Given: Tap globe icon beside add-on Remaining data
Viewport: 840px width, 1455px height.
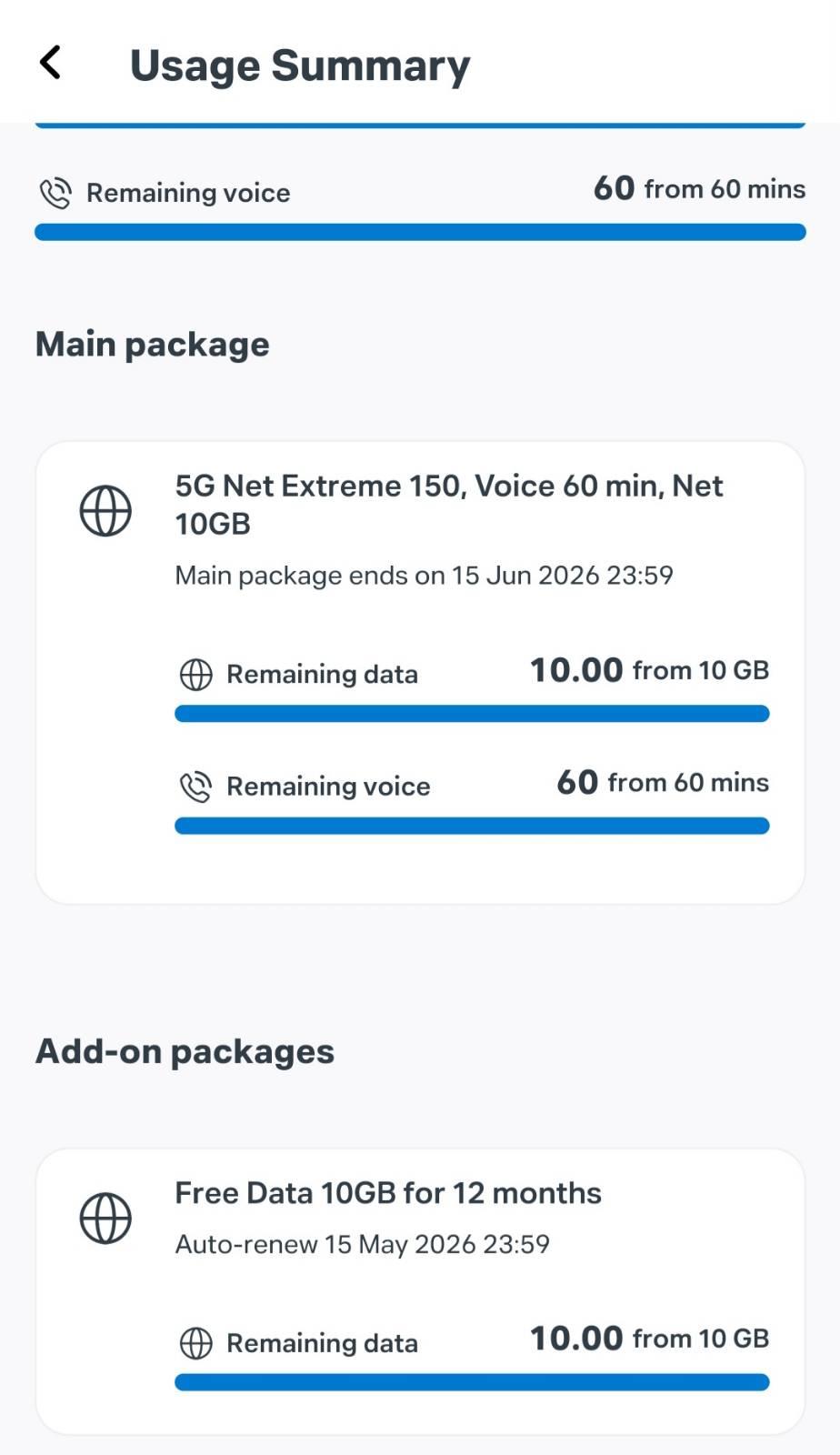Looking at the screenshot, I should [x=196, y=1342].
